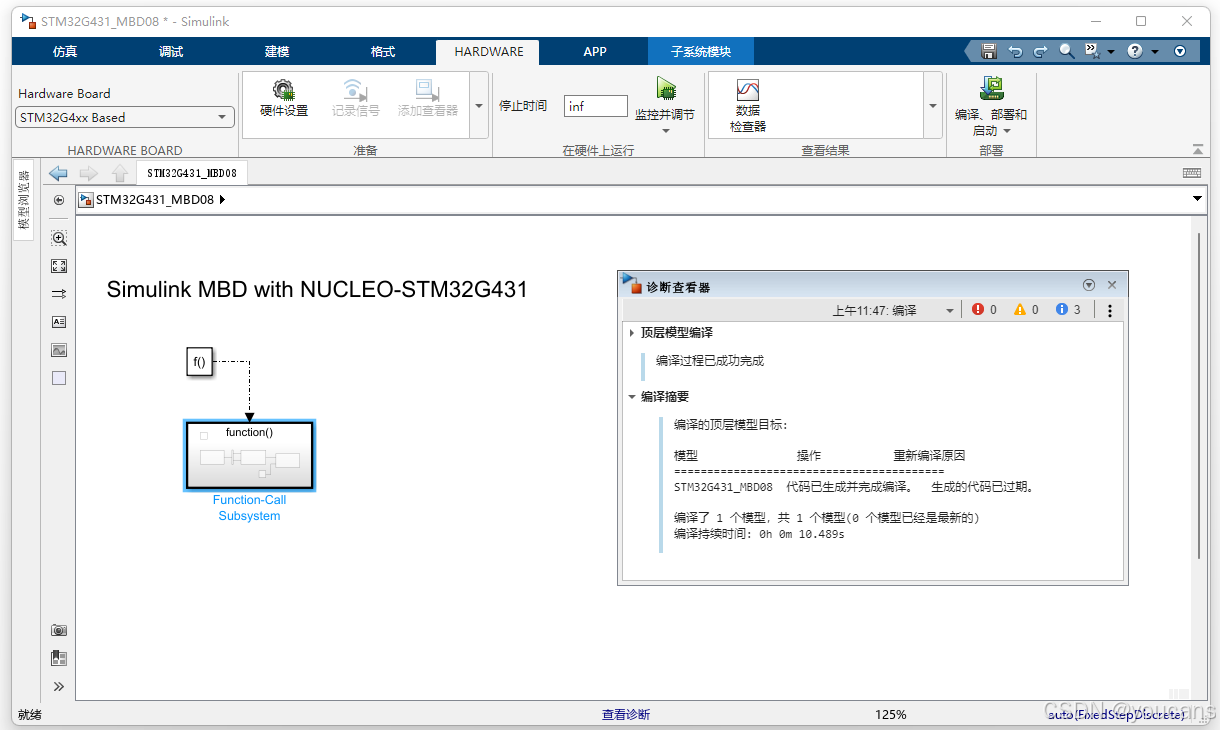
Task: Open Hardware Board STM32G4xx Based dropdown
Action: (x=125, y=117)
